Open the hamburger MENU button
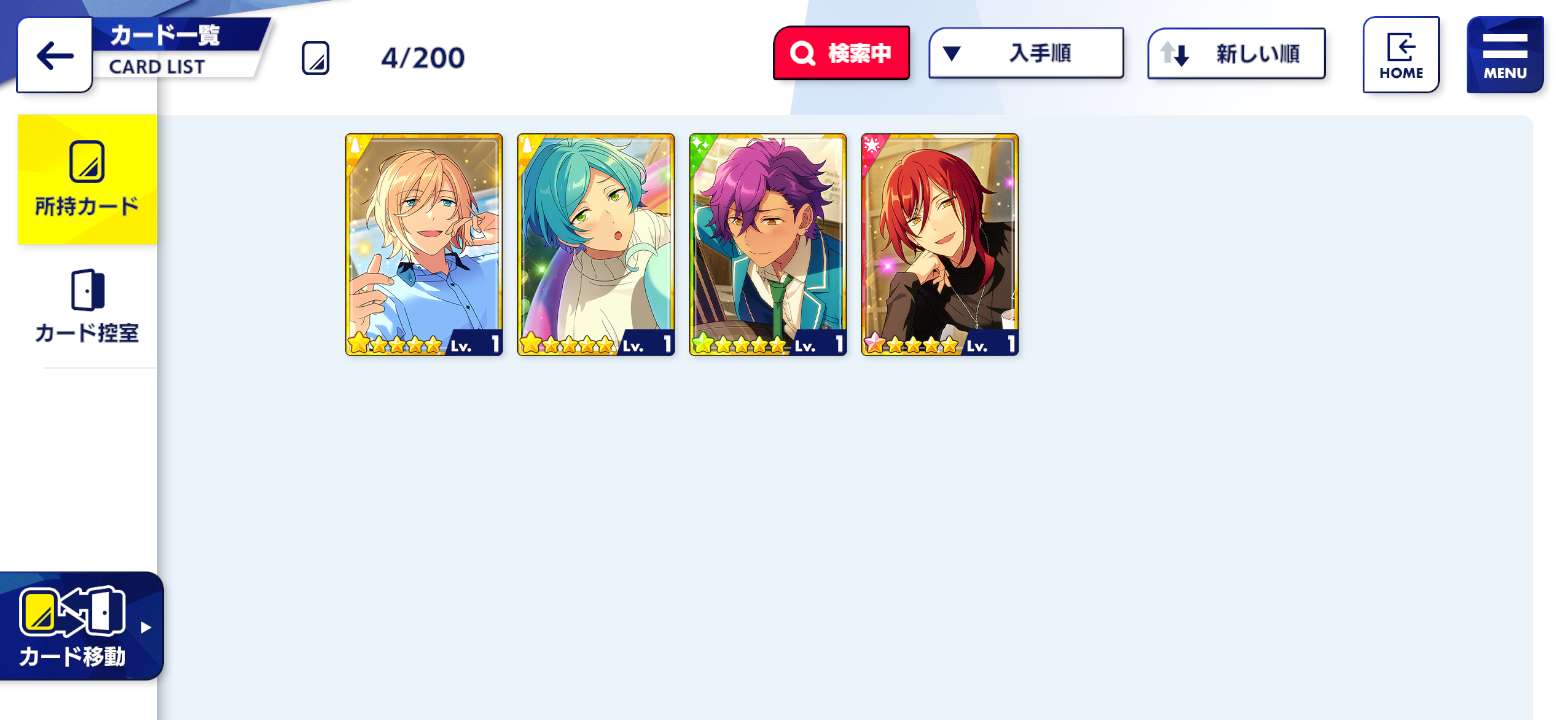 click(1505, 55)
